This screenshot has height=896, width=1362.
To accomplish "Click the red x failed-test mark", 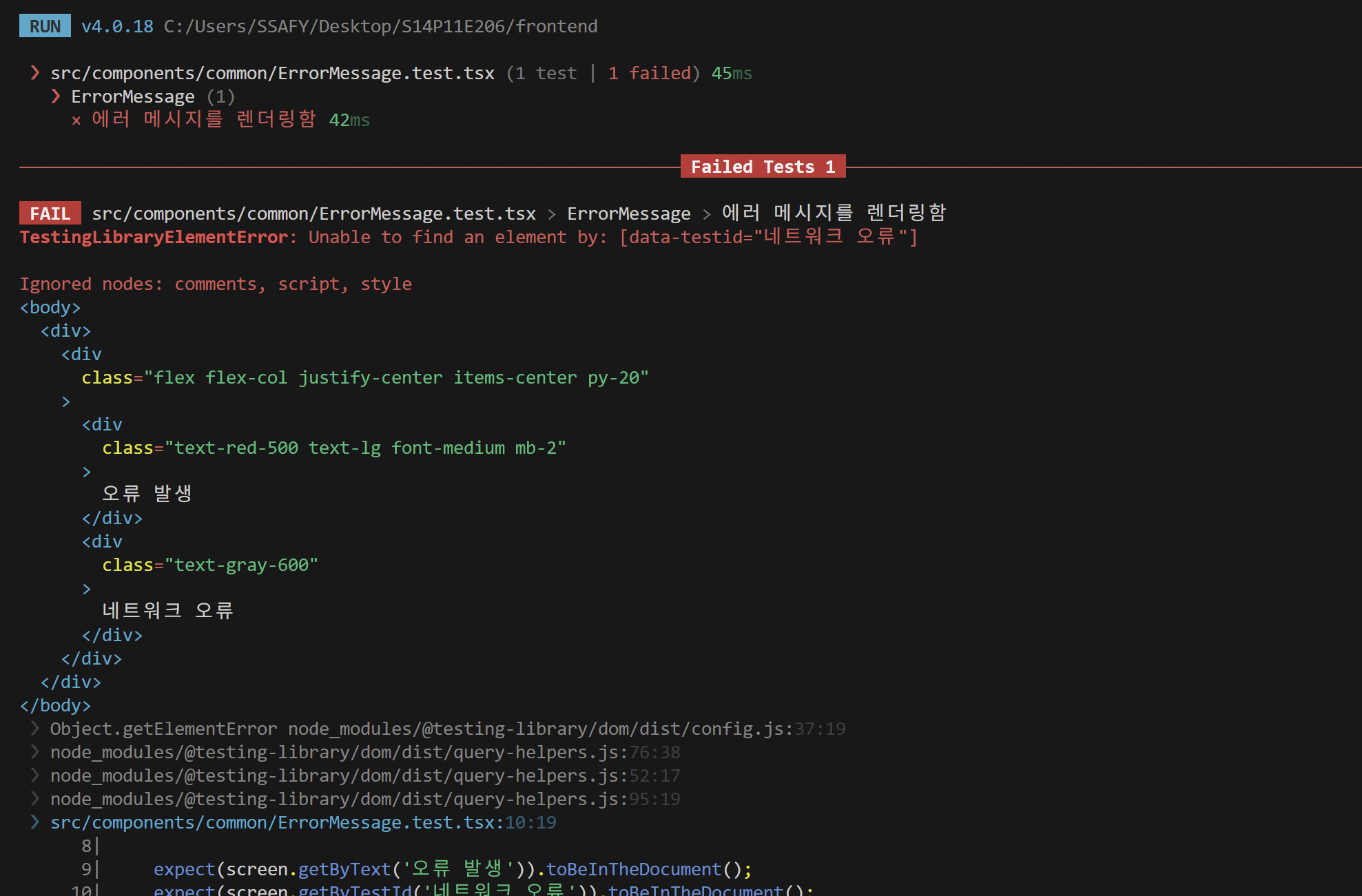I will [x=76, y=121].
